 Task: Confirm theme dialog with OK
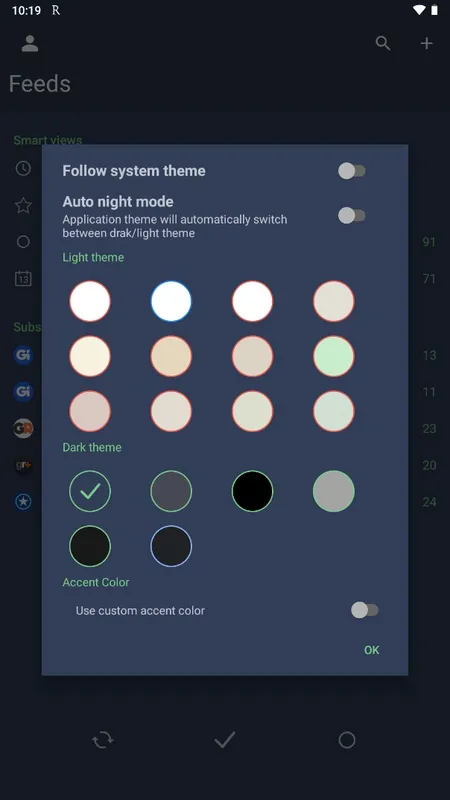click(371, 650)
